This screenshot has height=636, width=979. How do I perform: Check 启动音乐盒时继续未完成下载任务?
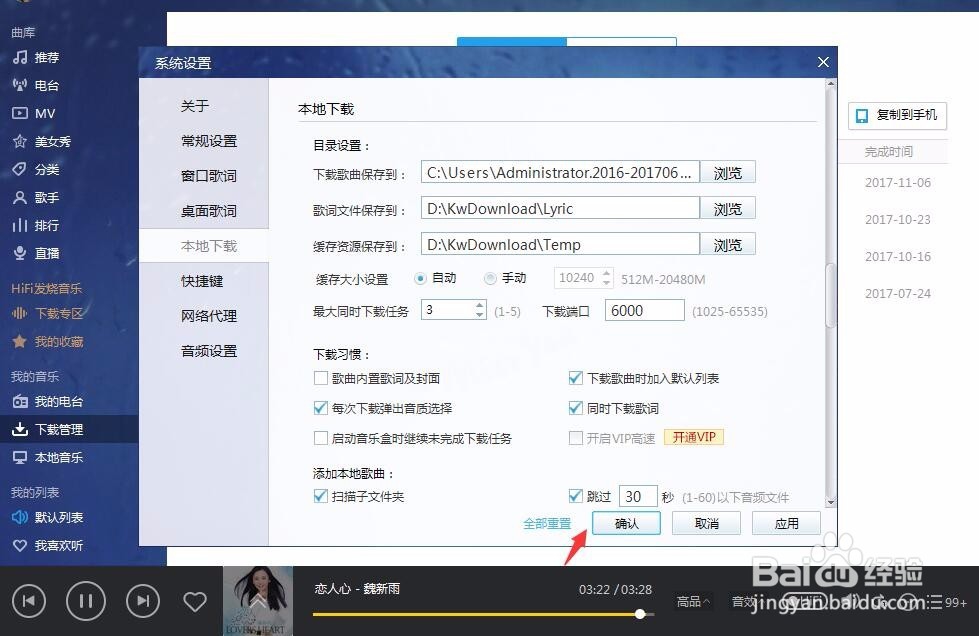click(321, 438)
